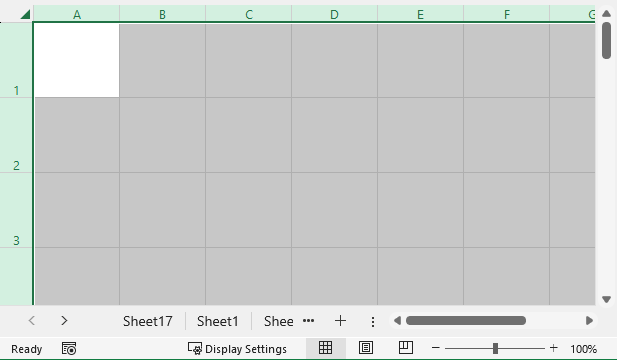Click the vertical dots tab bar splitter
617x360 pixels.
click(x=372, y=322)
